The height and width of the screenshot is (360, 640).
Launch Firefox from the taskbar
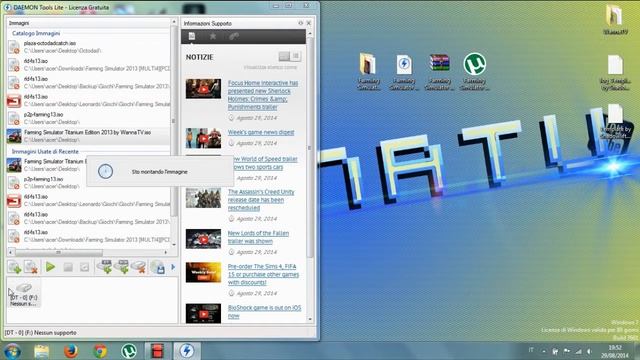[71, 351]
